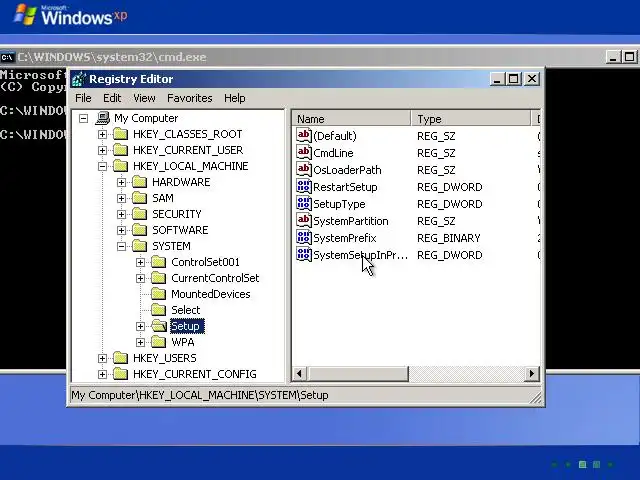This screenshot has width=640, height=480.
Task: Click the MountedDevices folder icon
Action: [158, 294]
